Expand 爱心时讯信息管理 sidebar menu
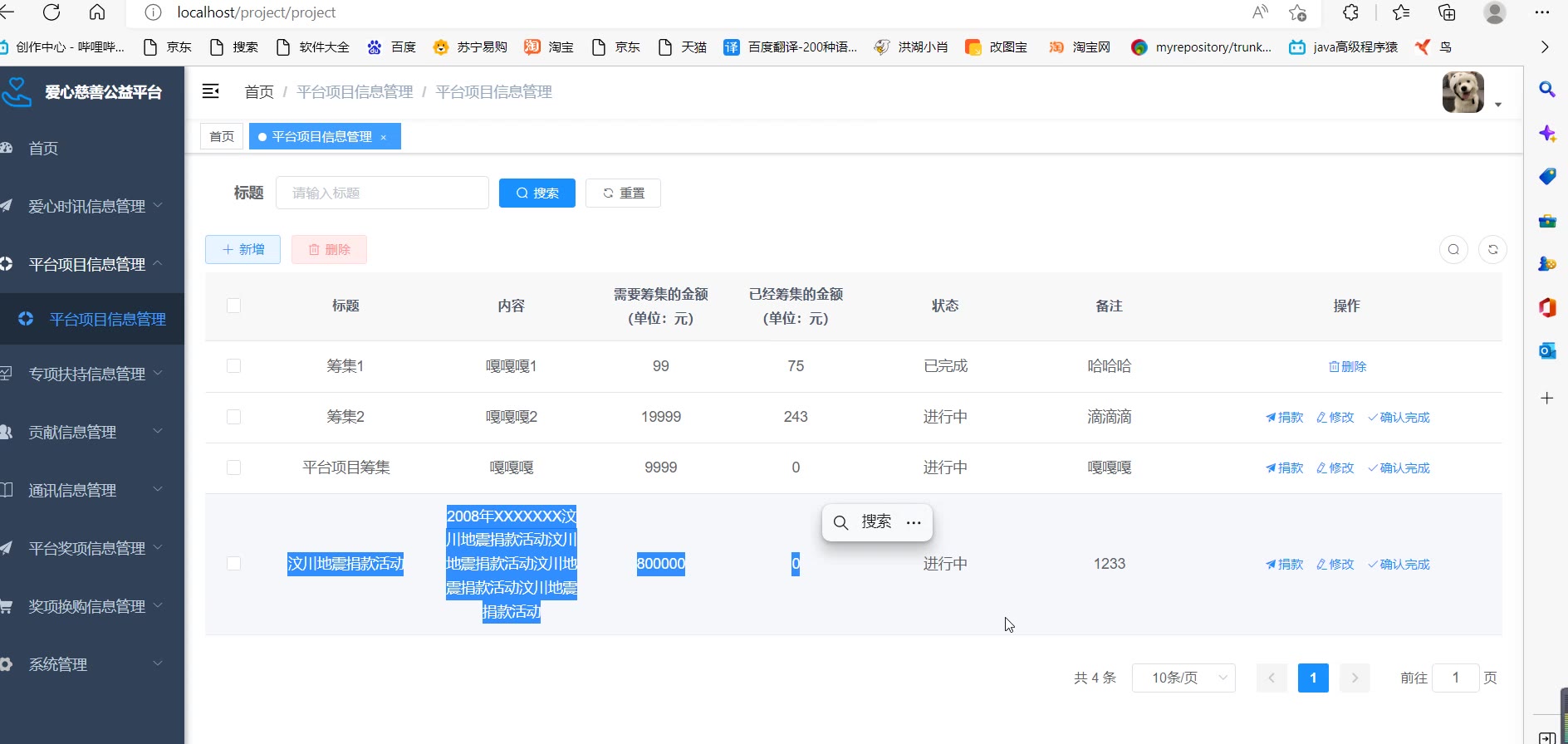Image resolution: width=1568 pixels, height=744 pixels. coord(91,206)
